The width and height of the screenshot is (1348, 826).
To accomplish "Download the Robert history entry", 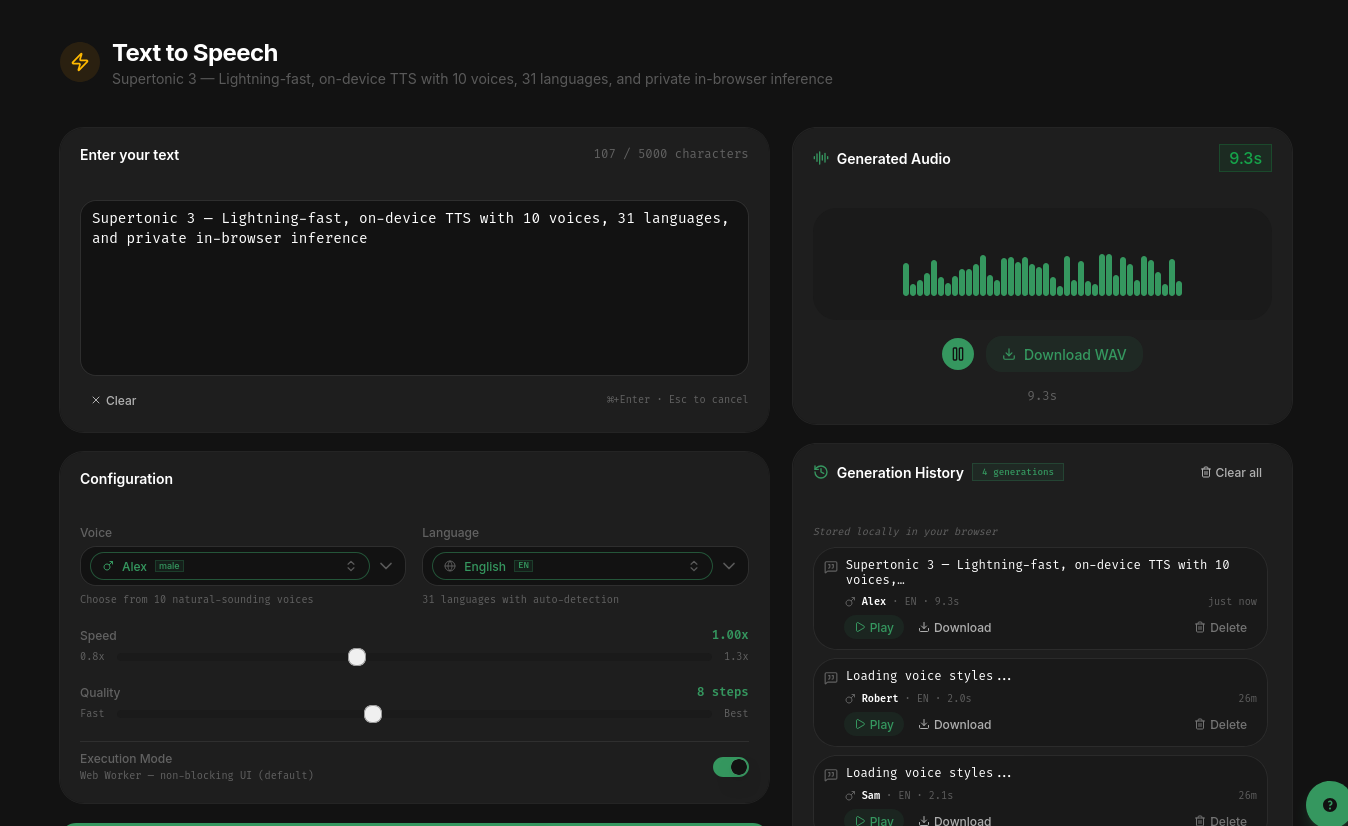I will click(x=955, y=725).
